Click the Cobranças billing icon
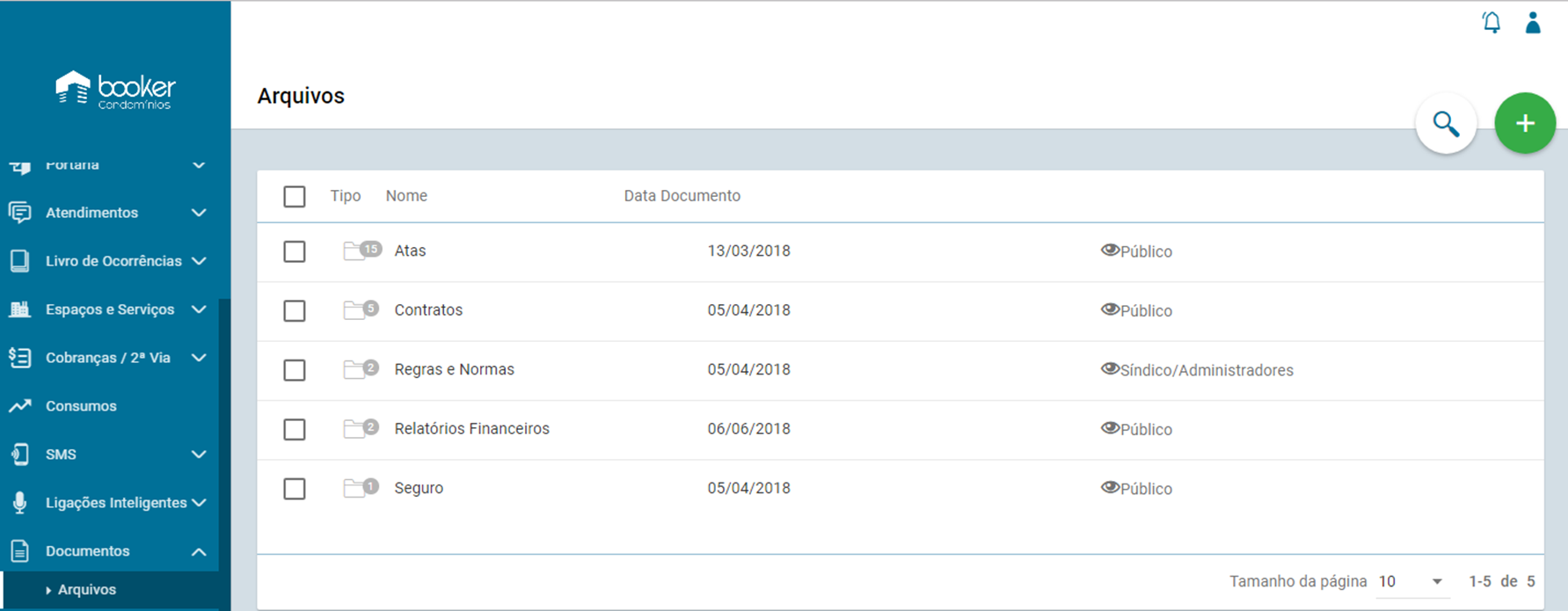Image resolution: width=1568 pixels, height=611 pixels. [19, 358]
